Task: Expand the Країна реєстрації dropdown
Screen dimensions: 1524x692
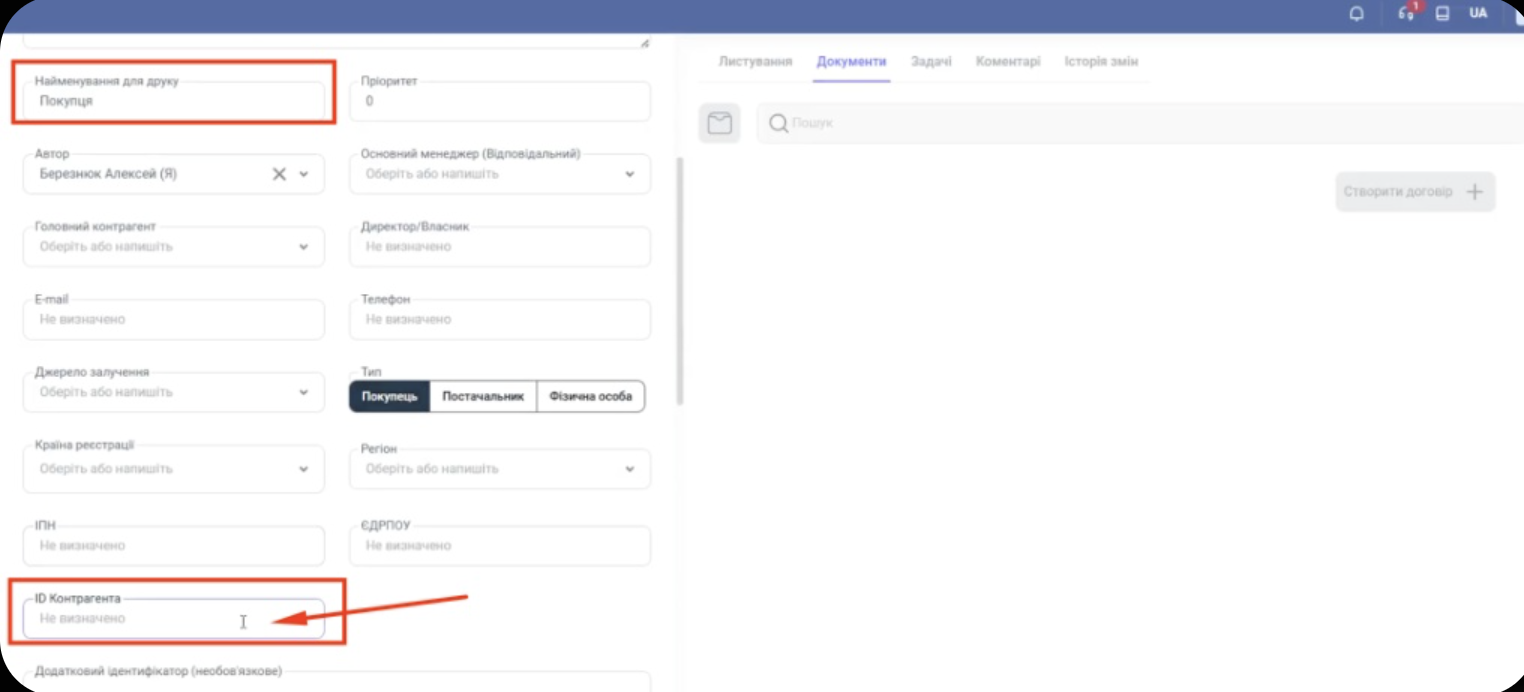Action: coord(304,469)
